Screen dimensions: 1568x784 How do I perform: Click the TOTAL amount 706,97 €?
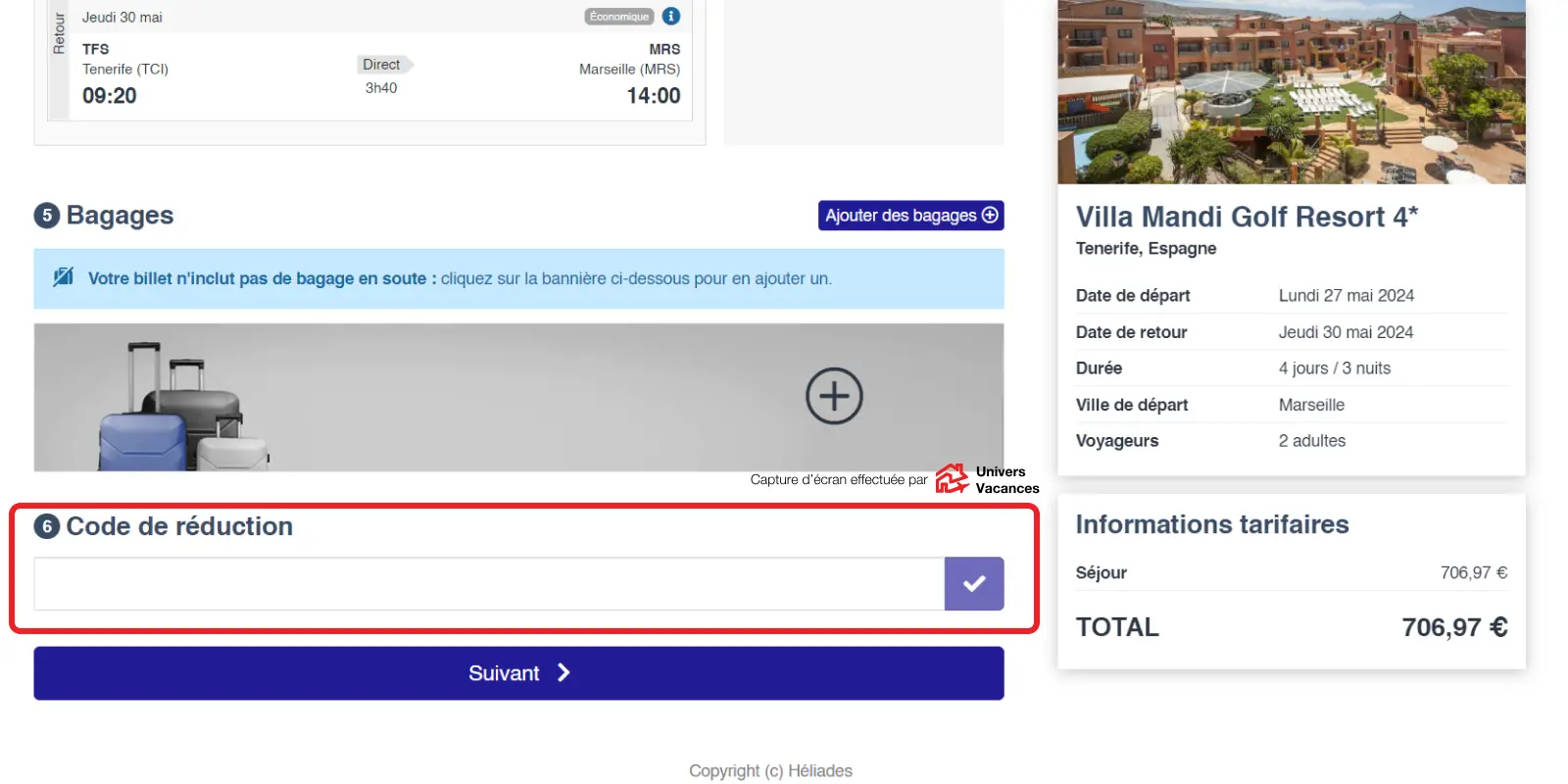click(x=1453, y=627)
